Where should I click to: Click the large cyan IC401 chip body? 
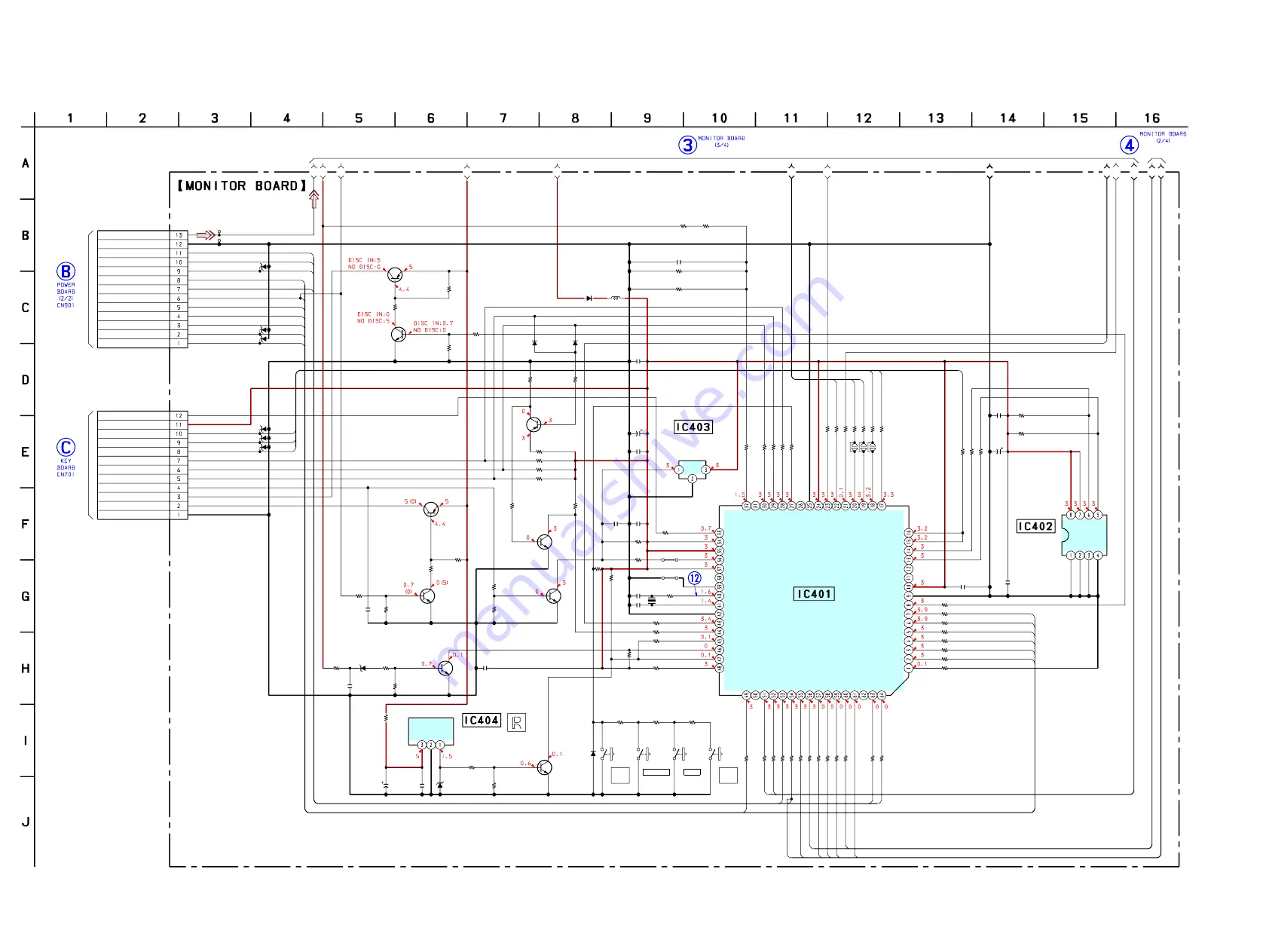click(x=814, y=601)
